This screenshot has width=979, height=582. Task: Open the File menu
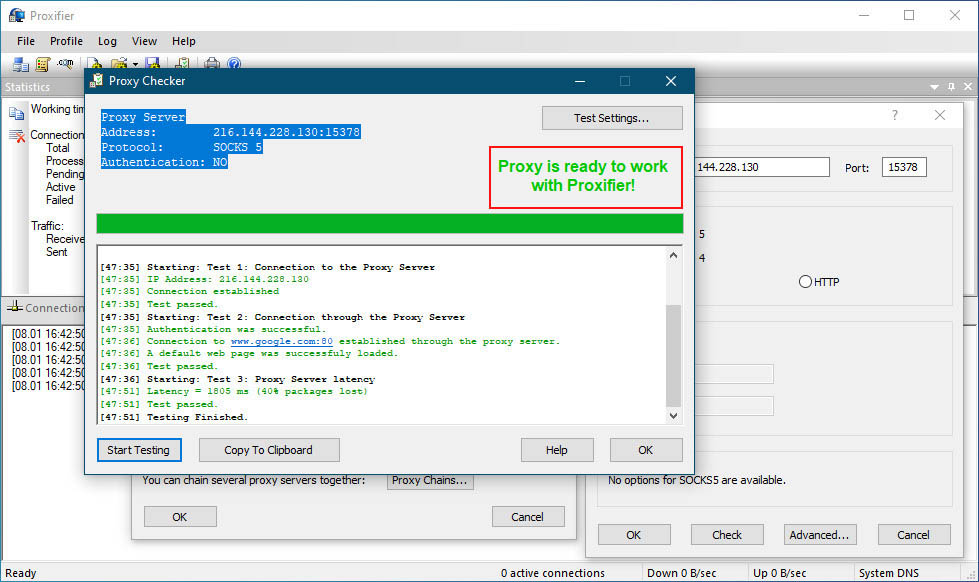pyautogui.click(x=26, y=41)
